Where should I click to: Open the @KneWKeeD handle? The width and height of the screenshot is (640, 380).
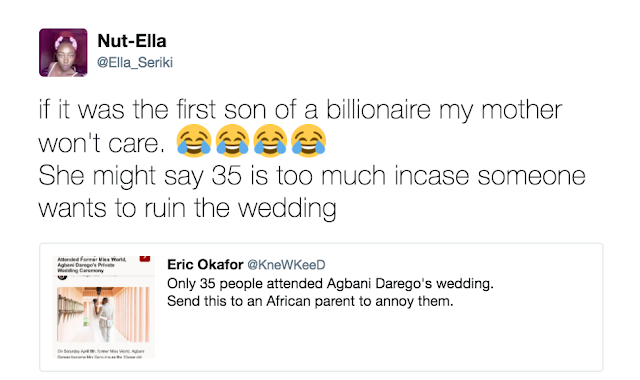coord(286,265)
